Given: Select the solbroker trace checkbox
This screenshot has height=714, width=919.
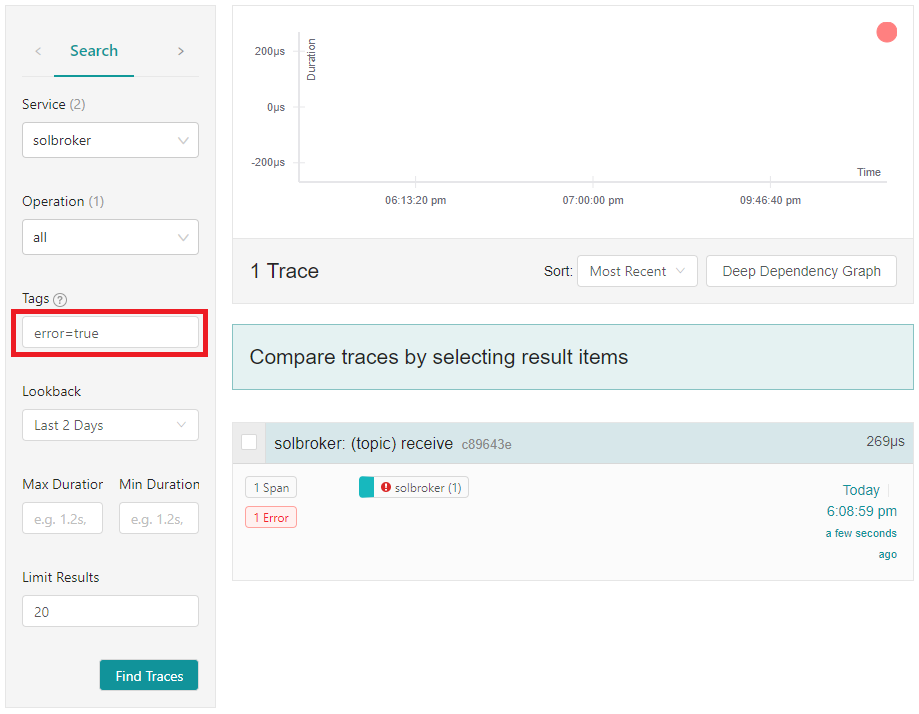Looking at the screenshot, I should coord(249,442).
